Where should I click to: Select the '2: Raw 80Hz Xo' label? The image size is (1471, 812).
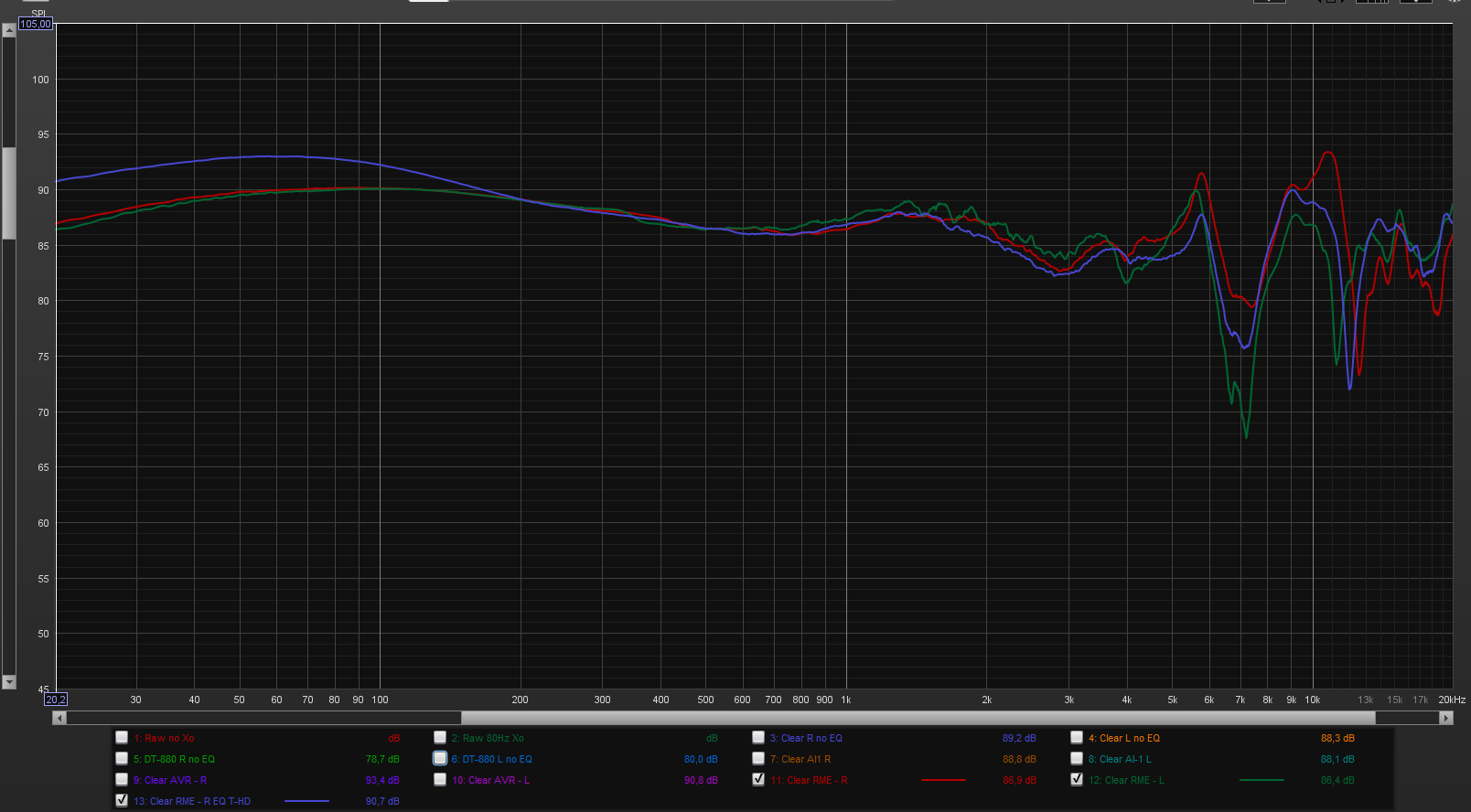[488, 738]
